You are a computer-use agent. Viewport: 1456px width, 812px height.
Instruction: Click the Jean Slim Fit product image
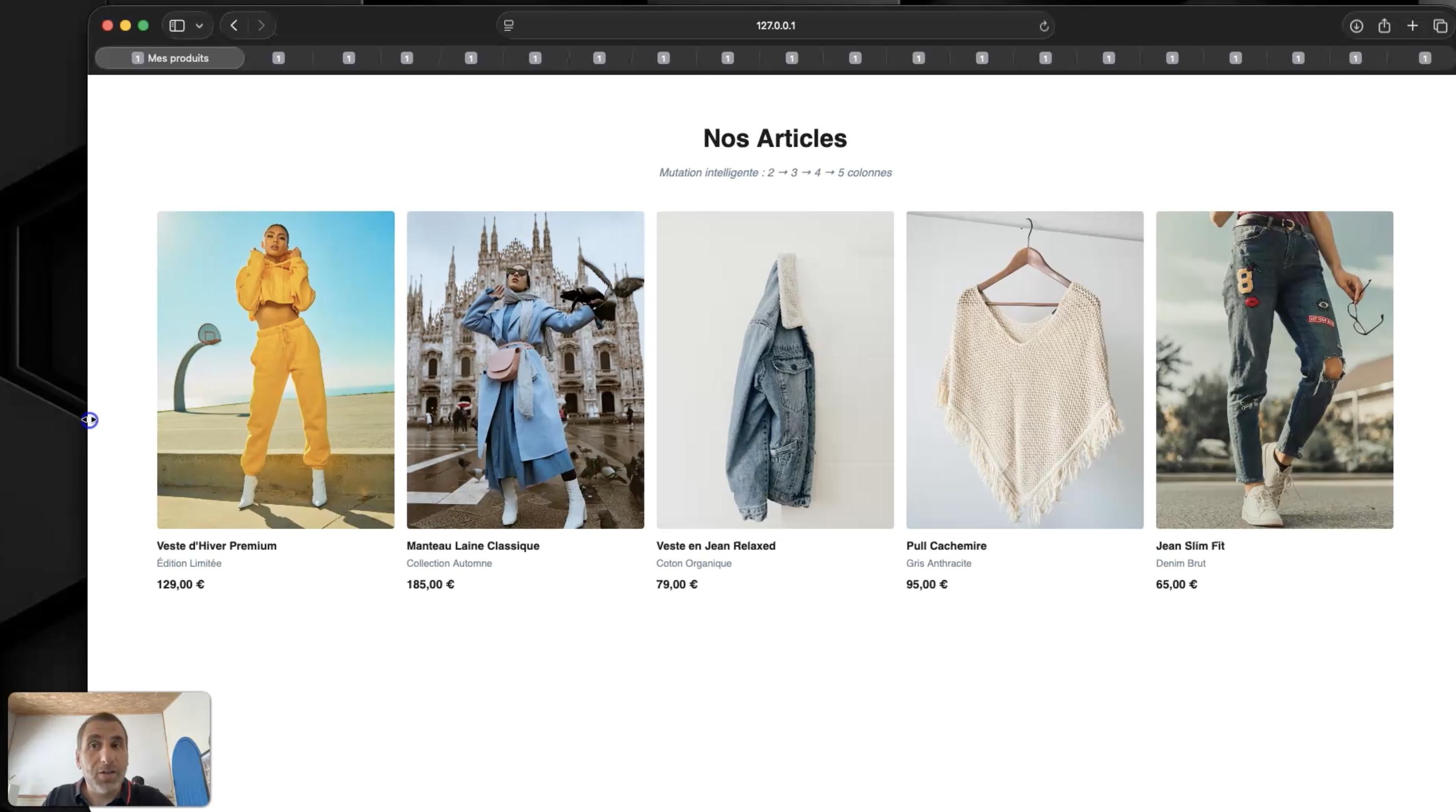click(1274, 370)
